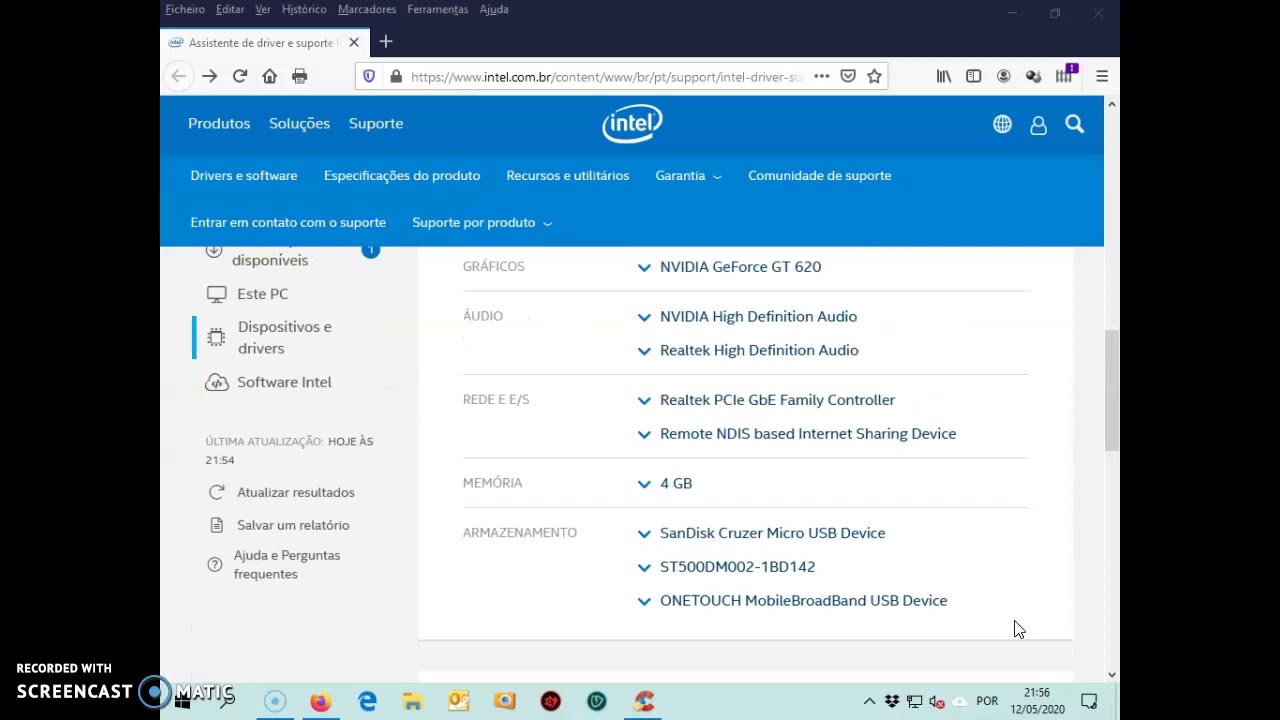Select the Drivers e software tab

pyautogui.click(x=243, y=175)
